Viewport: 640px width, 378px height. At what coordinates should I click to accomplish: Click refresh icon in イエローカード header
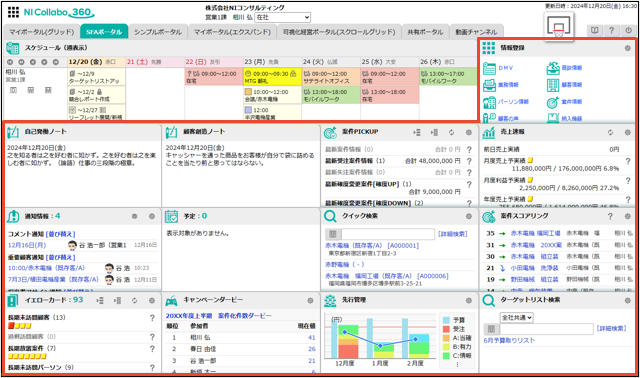(134, 300)
